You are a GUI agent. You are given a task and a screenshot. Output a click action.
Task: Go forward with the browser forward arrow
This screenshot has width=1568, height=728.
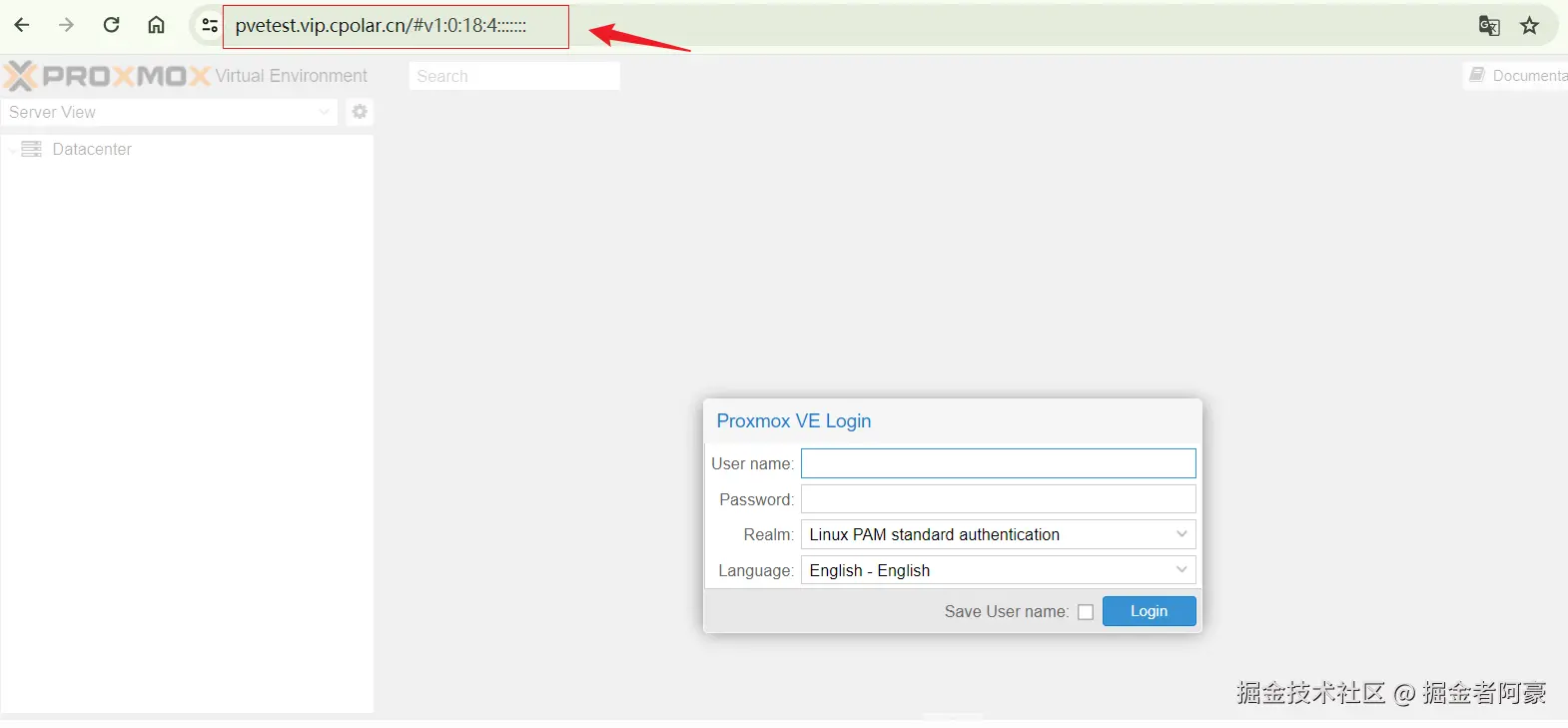pyautogui.click(x=66, y=25)
